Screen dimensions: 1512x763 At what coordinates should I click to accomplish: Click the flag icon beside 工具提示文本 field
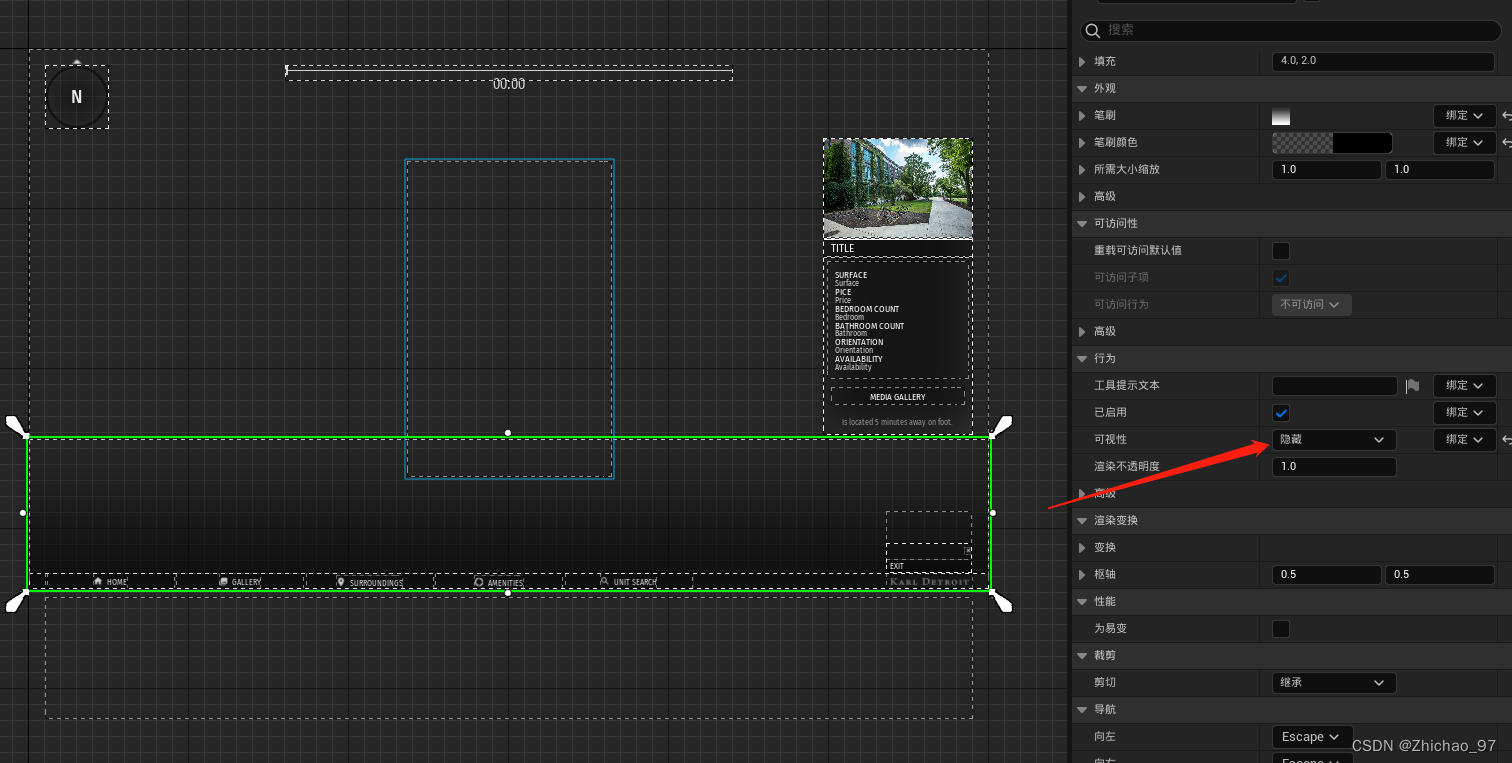[x=1413, y=385]
